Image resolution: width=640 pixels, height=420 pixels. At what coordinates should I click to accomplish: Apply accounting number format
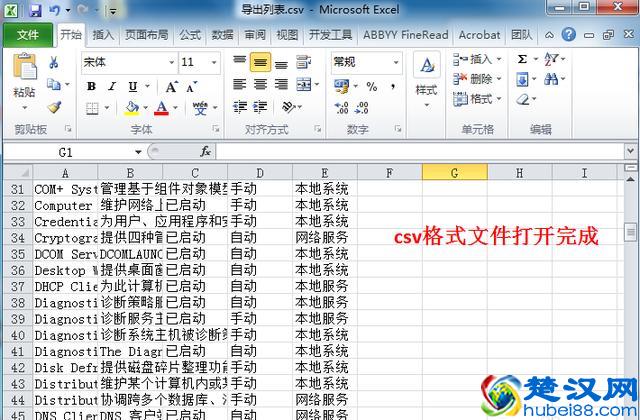pos(341,86)
